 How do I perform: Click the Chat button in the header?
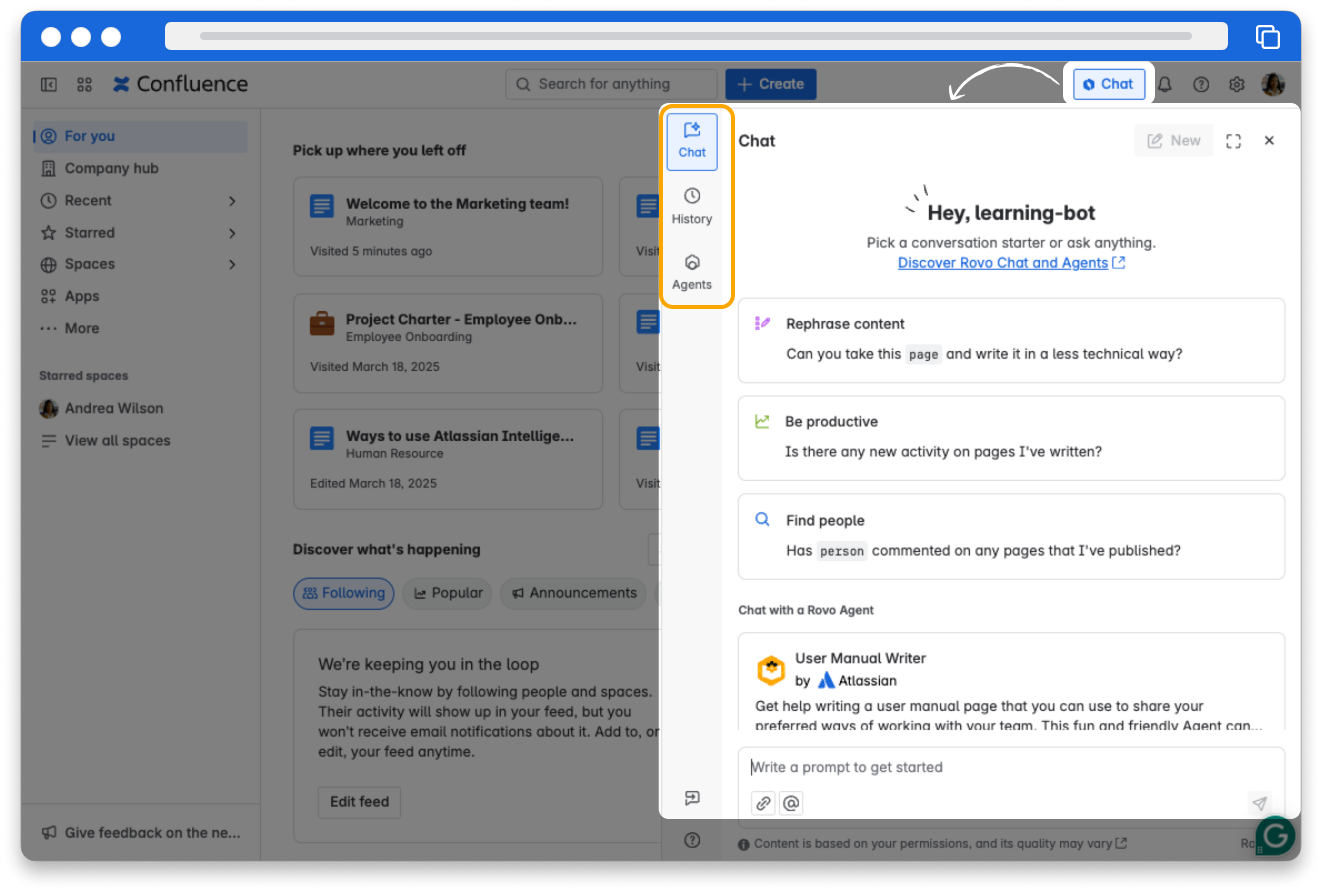pyautogui.click(x=1109, y=84)
